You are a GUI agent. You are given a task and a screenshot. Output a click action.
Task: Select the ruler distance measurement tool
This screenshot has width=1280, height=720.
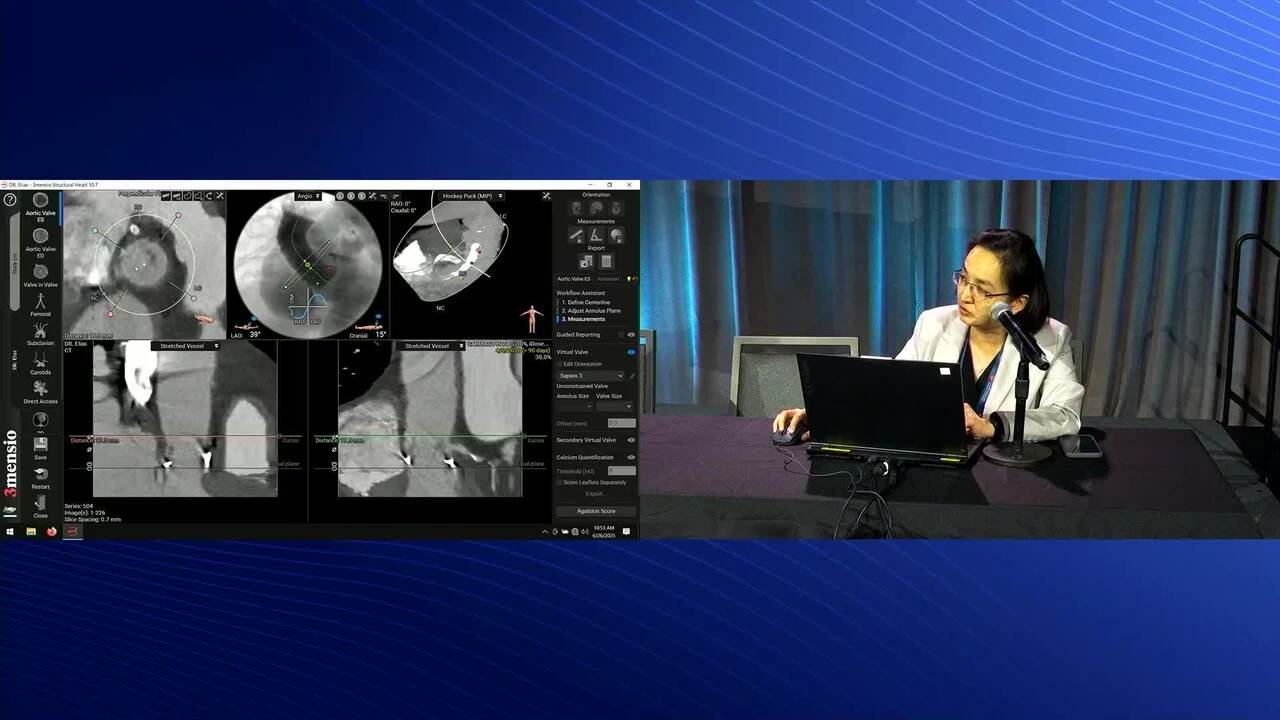pos(577,235)
